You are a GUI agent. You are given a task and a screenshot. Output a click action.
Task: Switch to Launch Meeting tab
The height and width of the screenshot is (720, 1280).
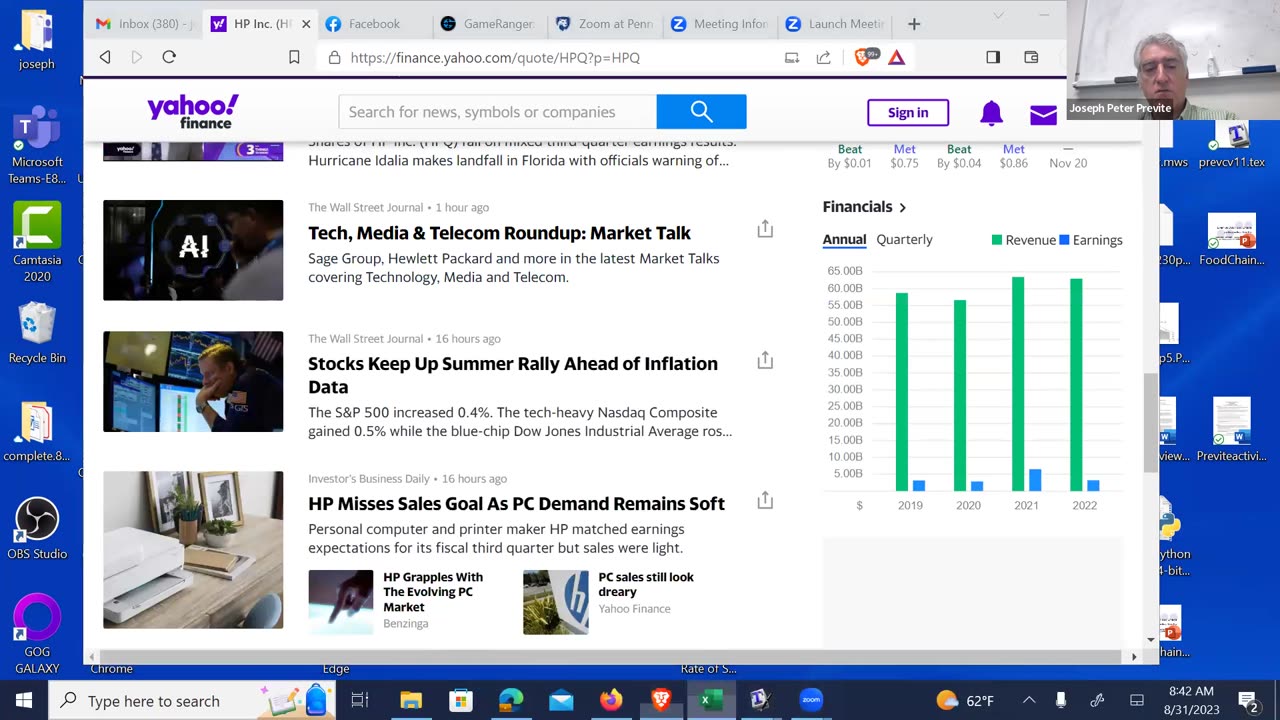click(x=834, y=24)
